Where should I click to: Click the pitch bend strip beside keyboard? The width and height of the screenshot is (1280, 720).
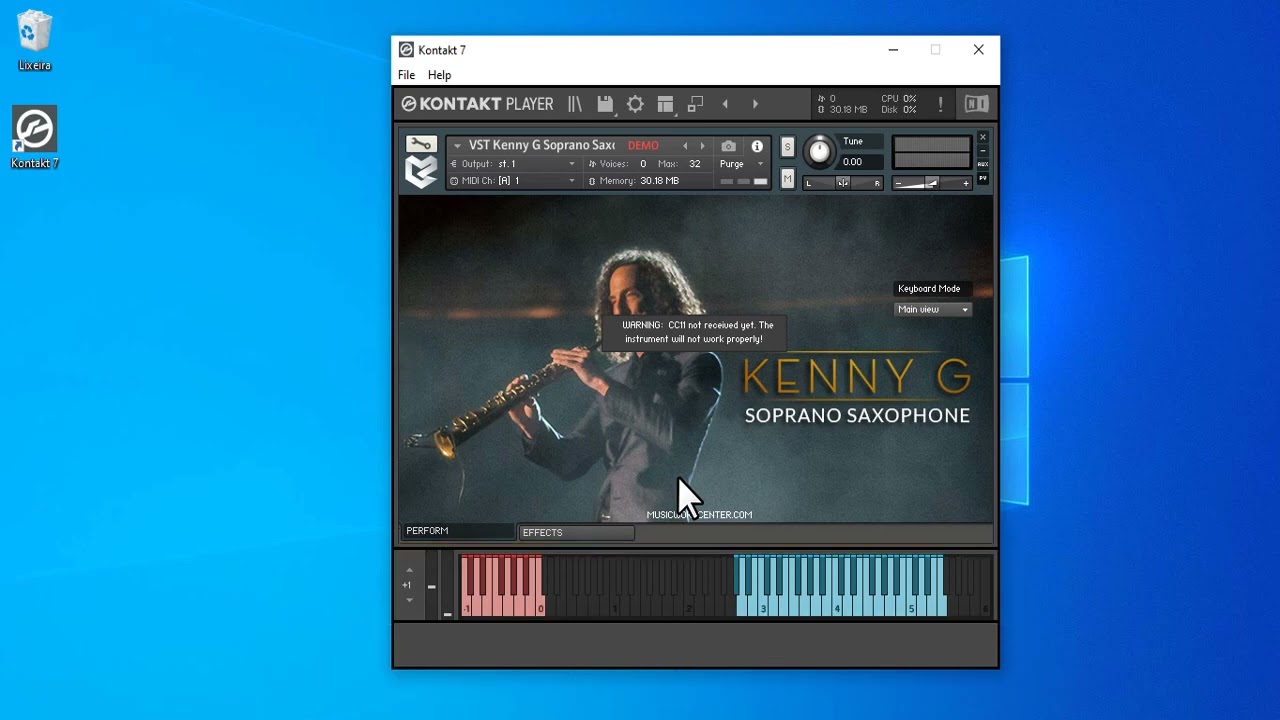pyautogui.click(x=432, y=587)
